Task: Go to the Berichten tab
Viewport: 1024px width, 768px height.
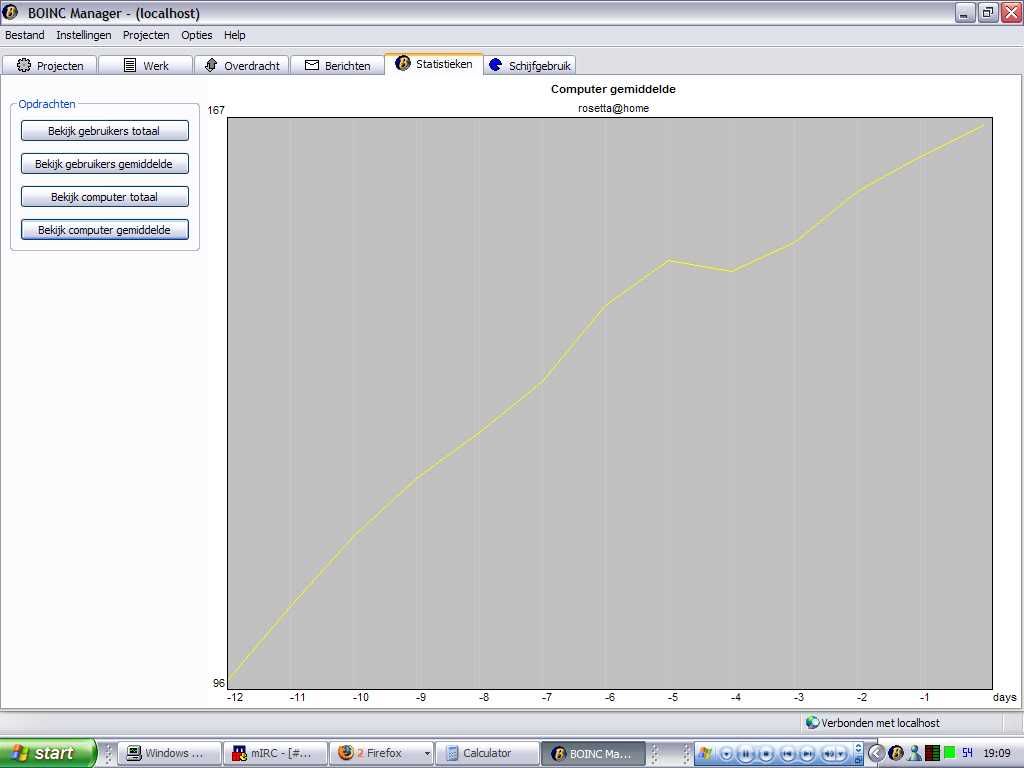Action: (x=338, y=65)
